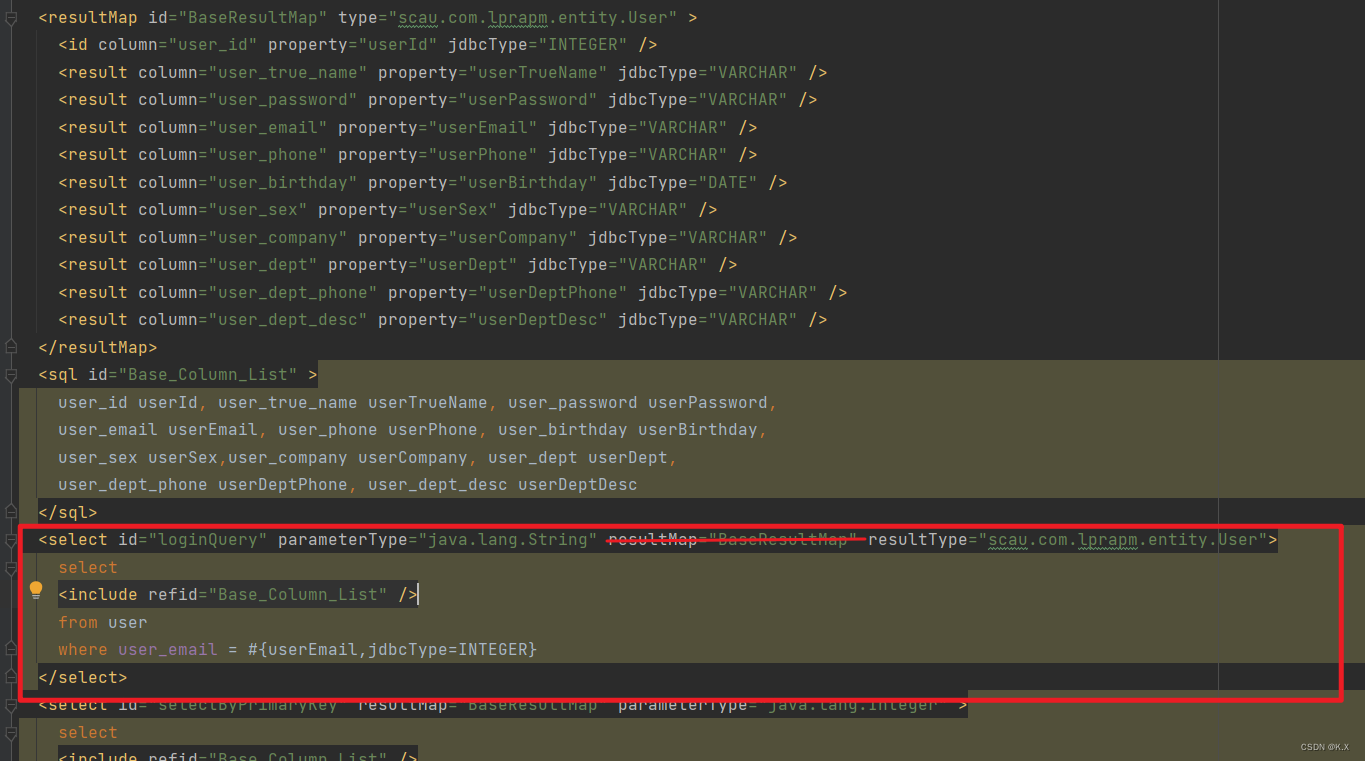Click column="user_phone" in result row
The height and width of the screenshot is (761, 1365).
pos(233,155)
